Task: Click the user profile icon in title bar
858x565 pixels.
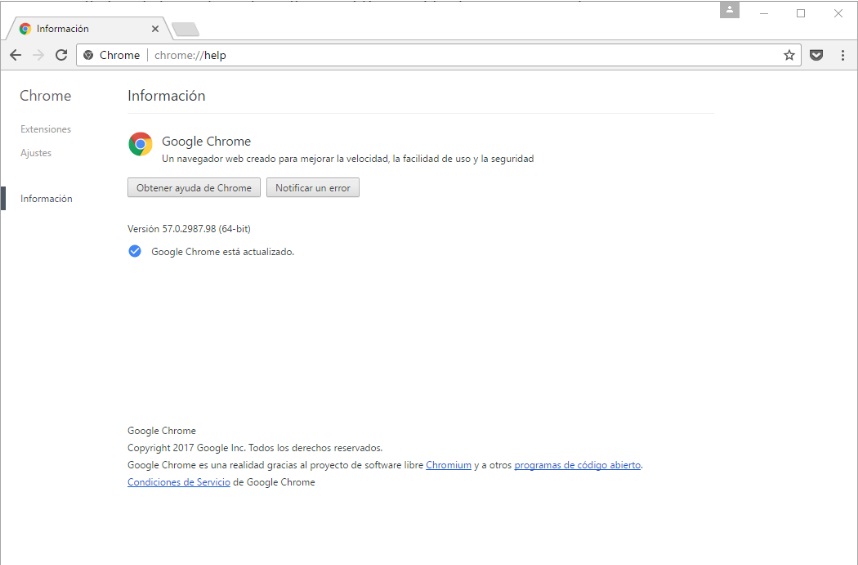Action: coord(730,10)
